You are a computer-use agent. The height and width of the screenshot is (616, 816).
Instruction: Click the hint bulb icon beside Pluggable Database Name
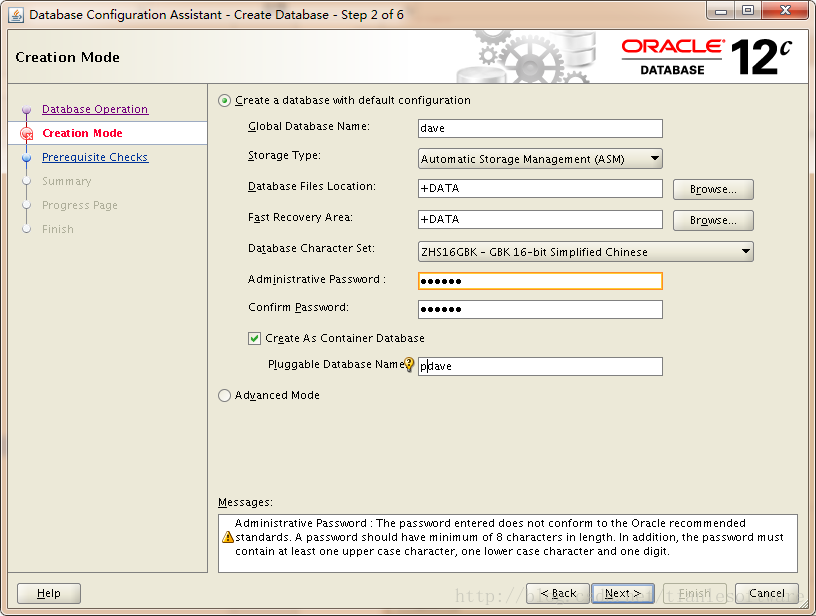coord(409,364)
